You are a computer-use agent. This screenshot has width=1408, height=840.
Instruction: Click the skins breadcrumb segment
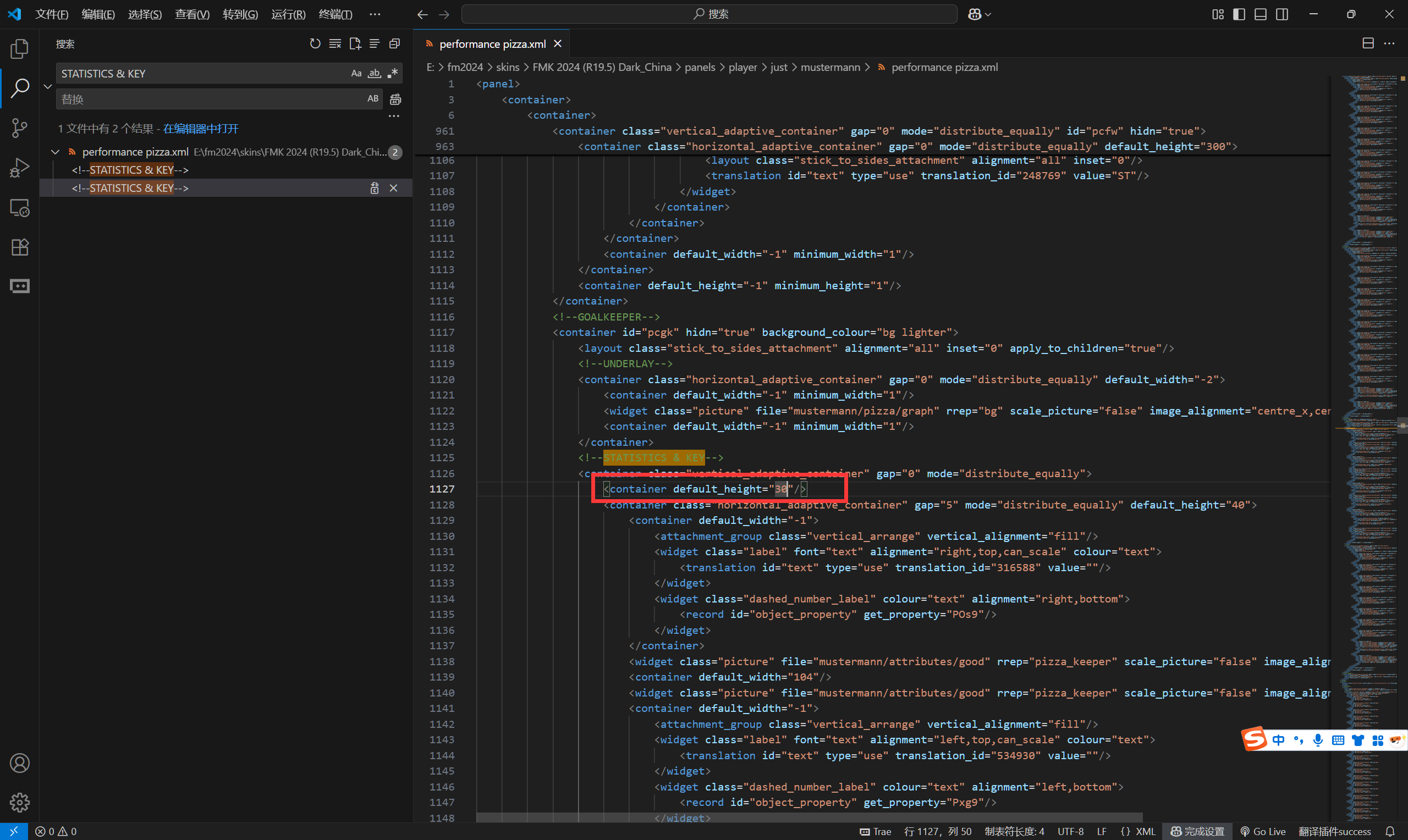(507, 68)
